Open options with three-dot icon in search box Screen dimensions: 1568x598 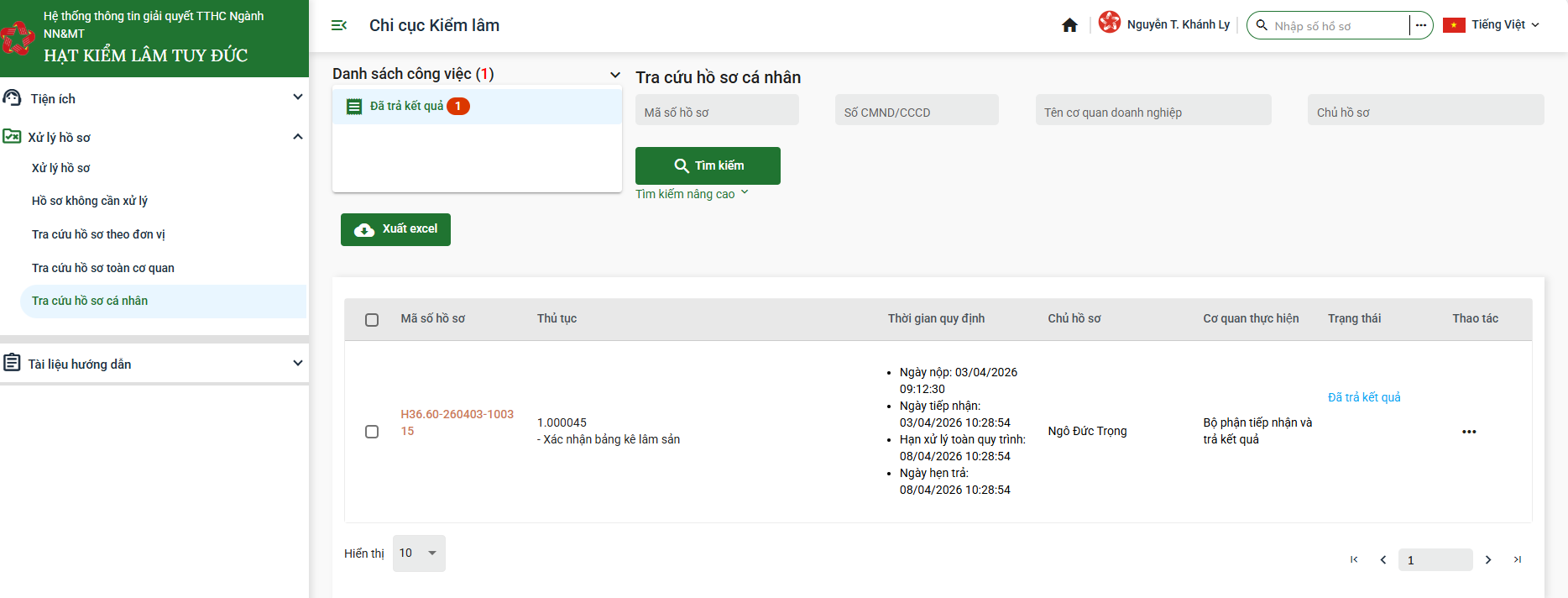click(1420, 25)
